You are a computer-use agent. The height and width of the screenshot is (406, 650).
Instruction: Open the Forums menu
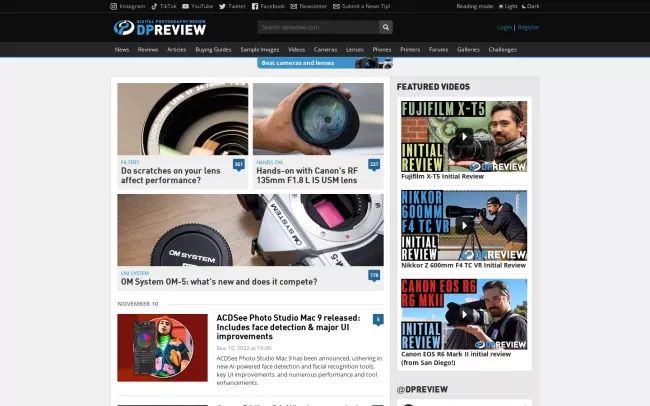pyautogui.click(x=439, y=49)
